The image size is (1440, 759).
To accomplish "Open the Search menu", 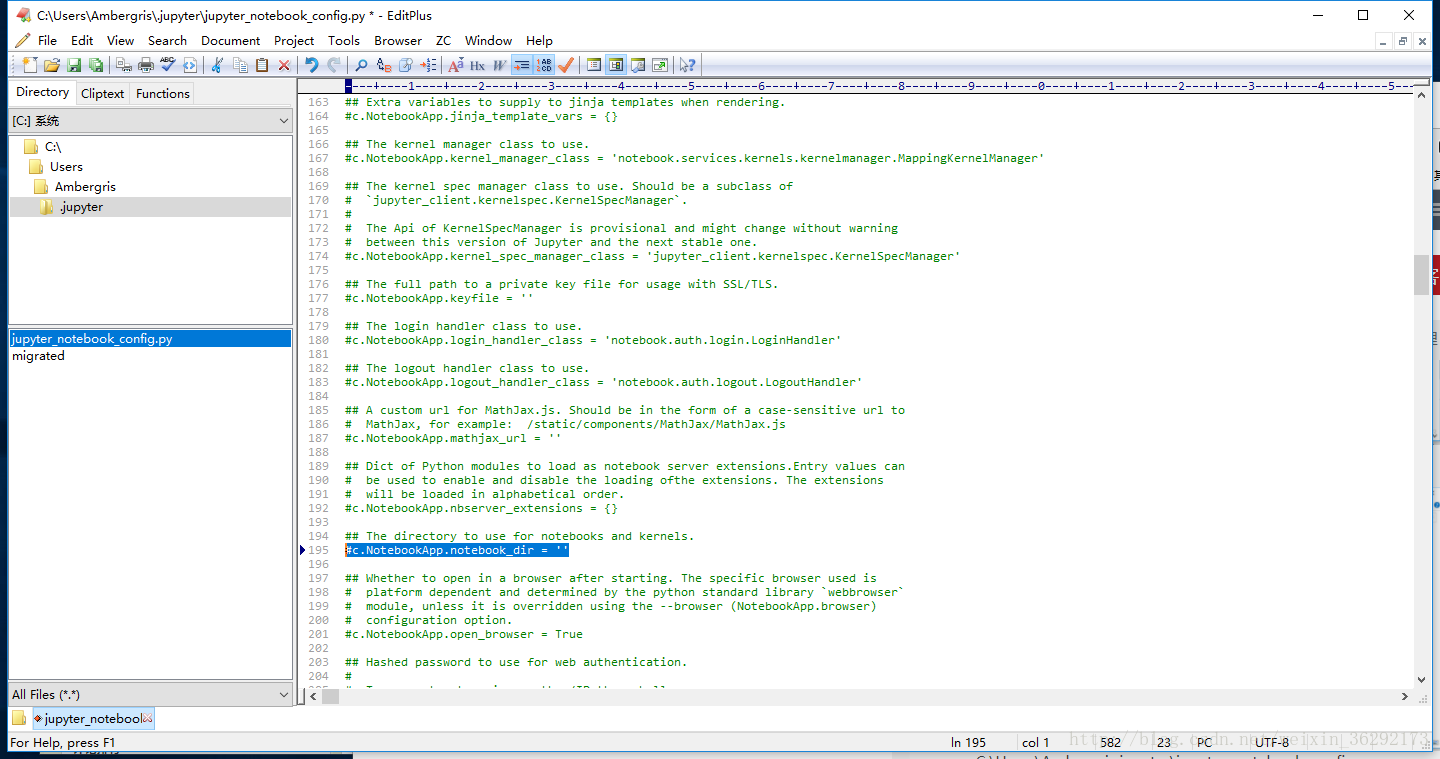I will pos(167,40).
